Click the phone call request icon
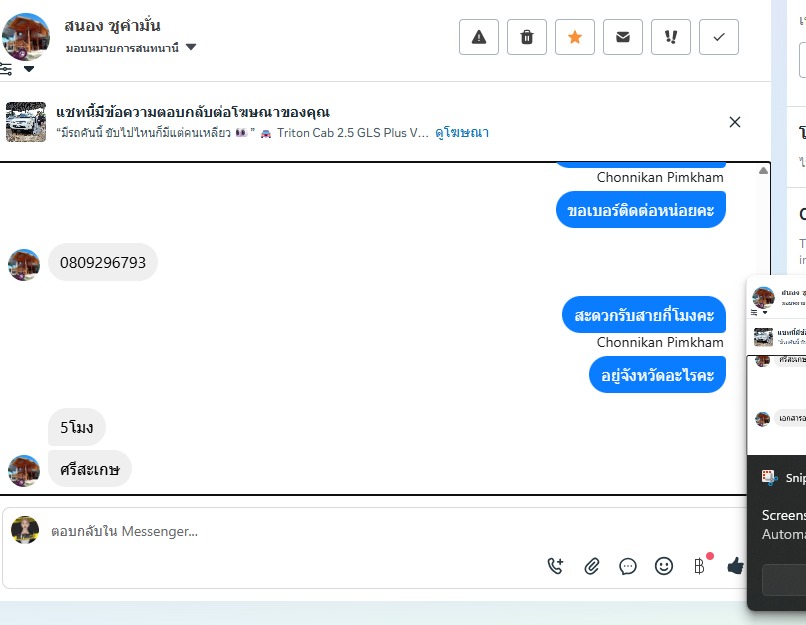This screenshot has width=806, height=625. 555,566
